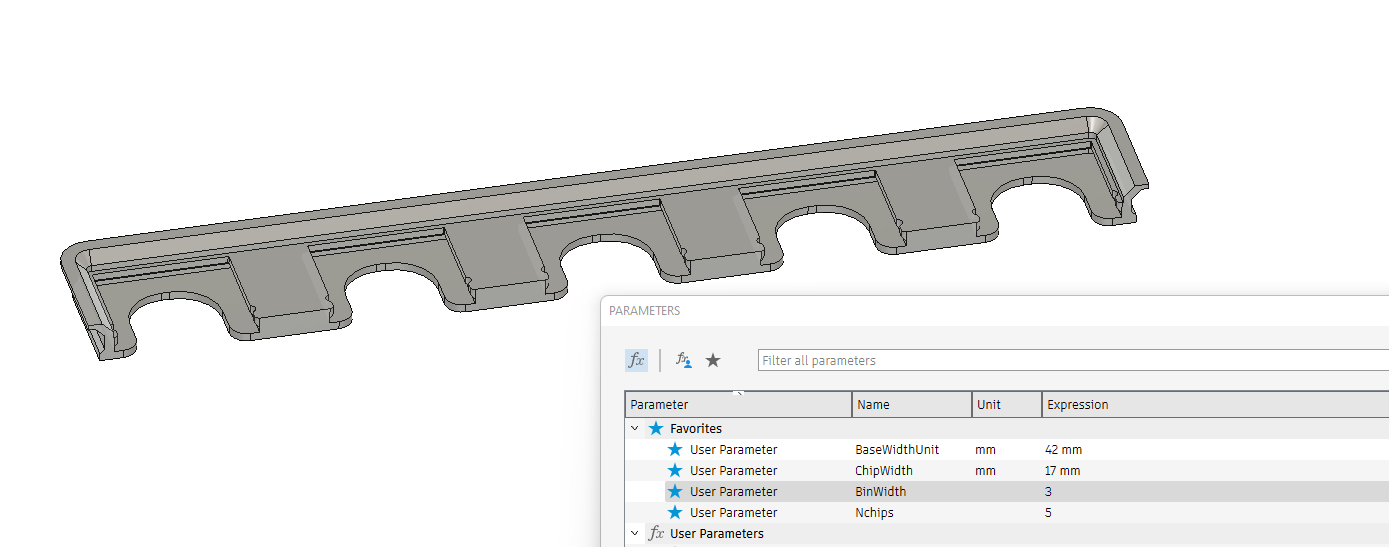Select the user parameters filter icon
The image size is (1389, 547).
(x=684, y=360)
